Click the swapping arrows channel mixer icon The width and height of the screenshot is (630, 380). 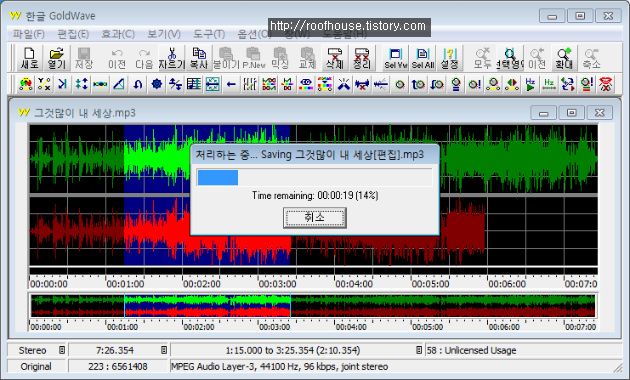(x=568, y=84)
